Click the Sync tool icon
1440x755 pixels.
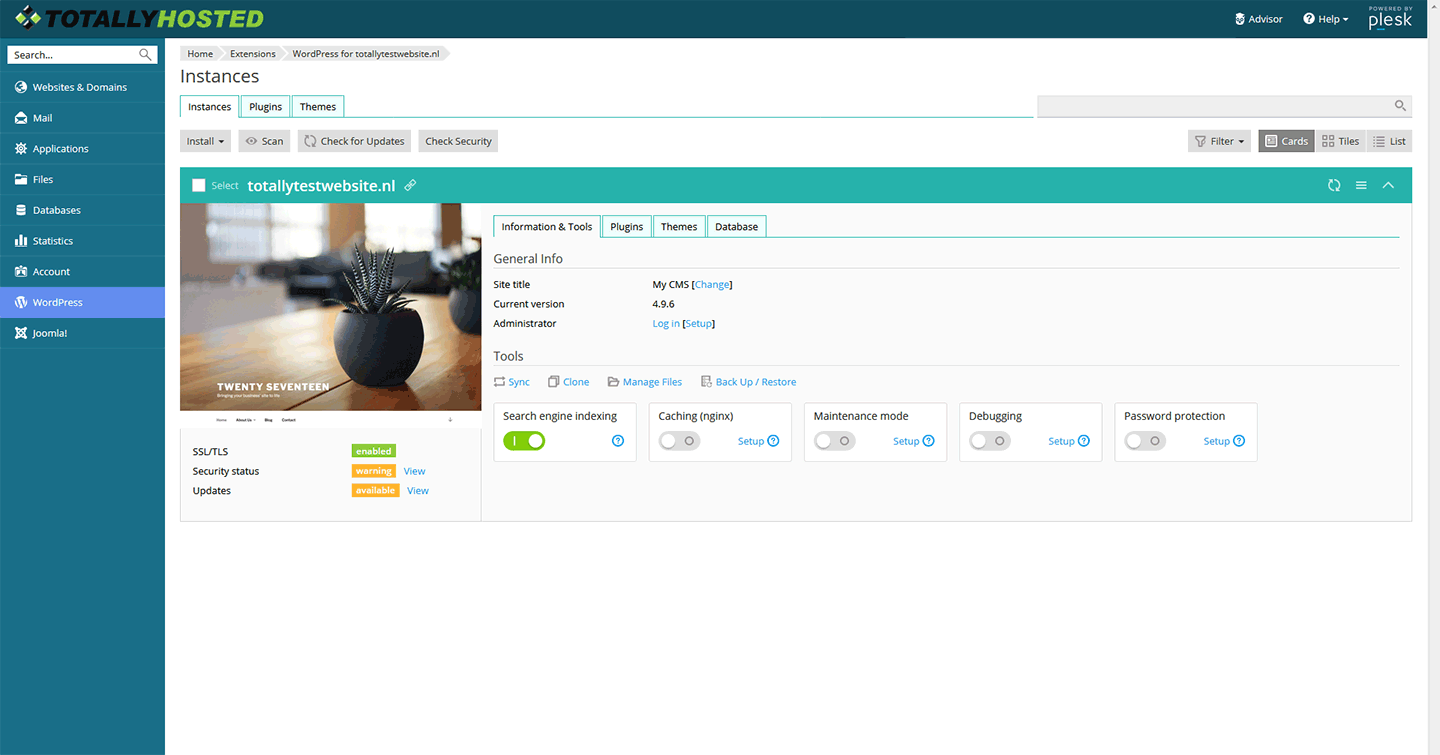coord(500,382)
